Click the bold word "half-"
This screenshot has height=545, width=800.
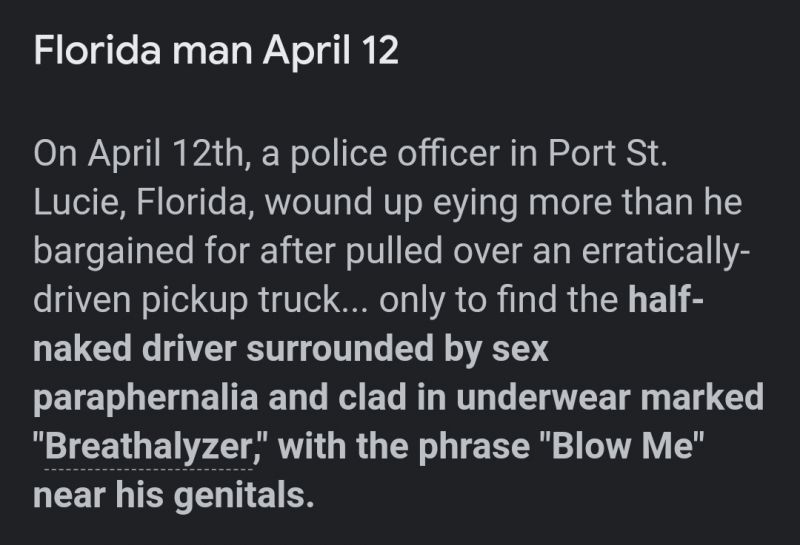[x=666, y=299]
